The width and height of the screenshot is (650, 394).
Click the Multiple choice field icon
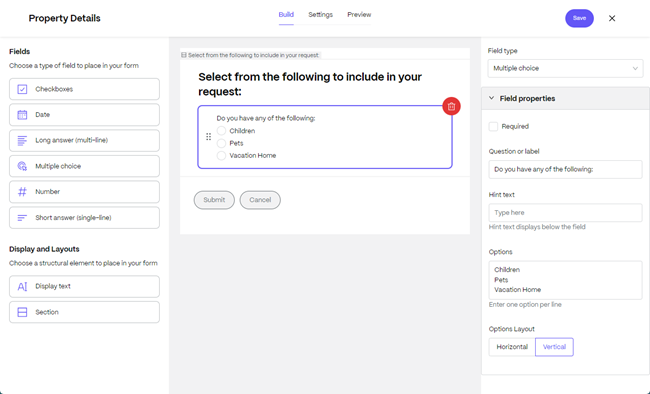coord(22,166)
